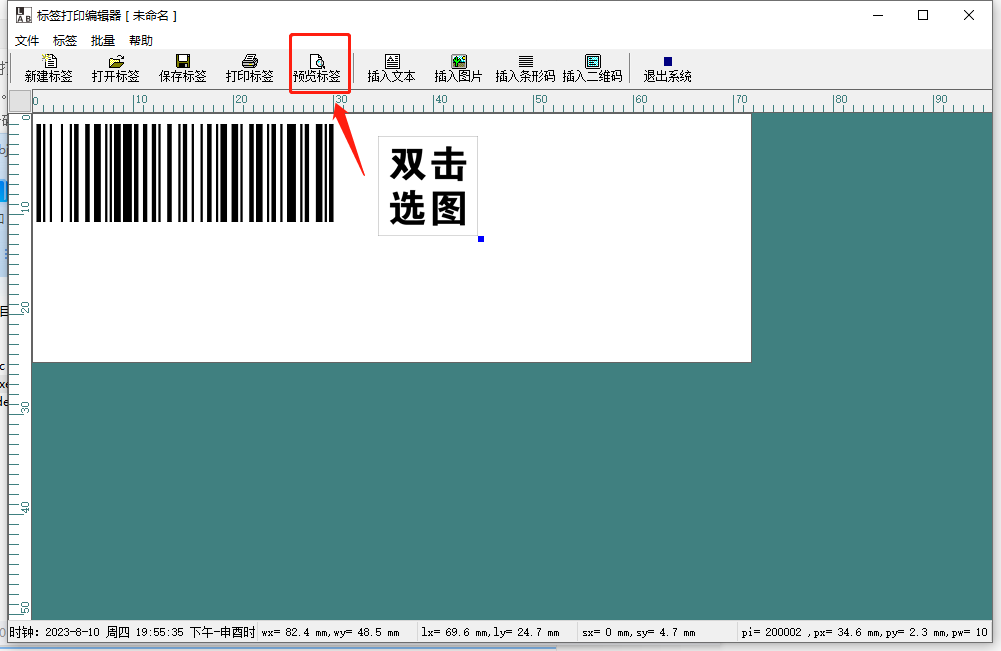Click the pi= 200002 status entry
The width and height of the screenshot is (1001, 651).
pos(864,632)
